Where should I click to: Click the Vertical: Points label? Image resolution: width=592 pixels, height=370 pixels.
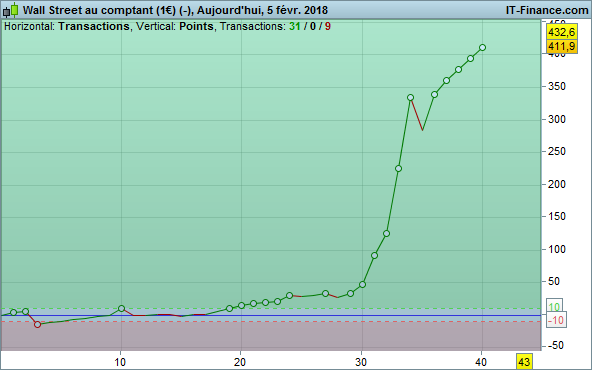tap(175, 26)
